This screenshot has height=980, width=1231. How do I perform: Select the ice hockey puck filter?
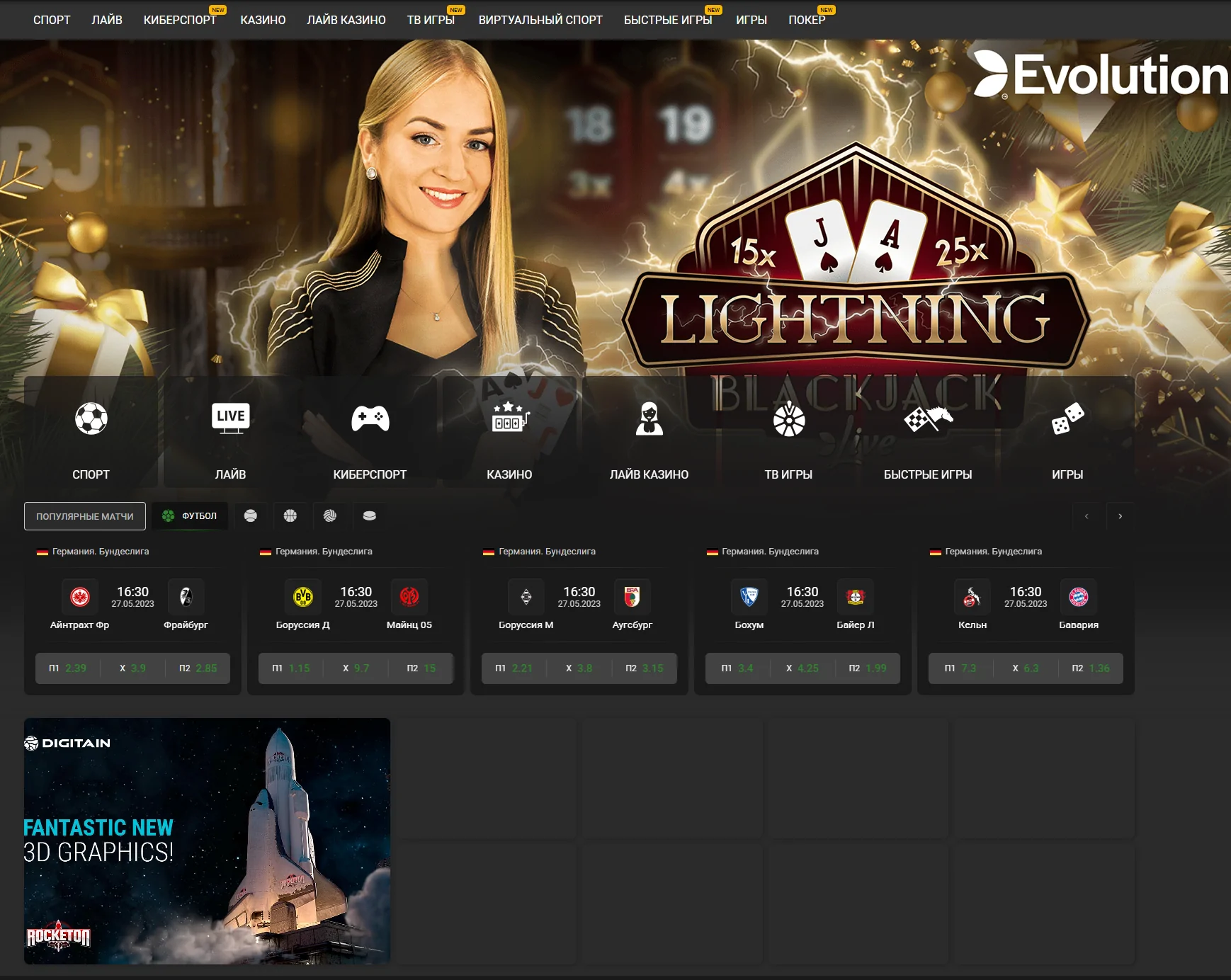[x=370, y=516]
